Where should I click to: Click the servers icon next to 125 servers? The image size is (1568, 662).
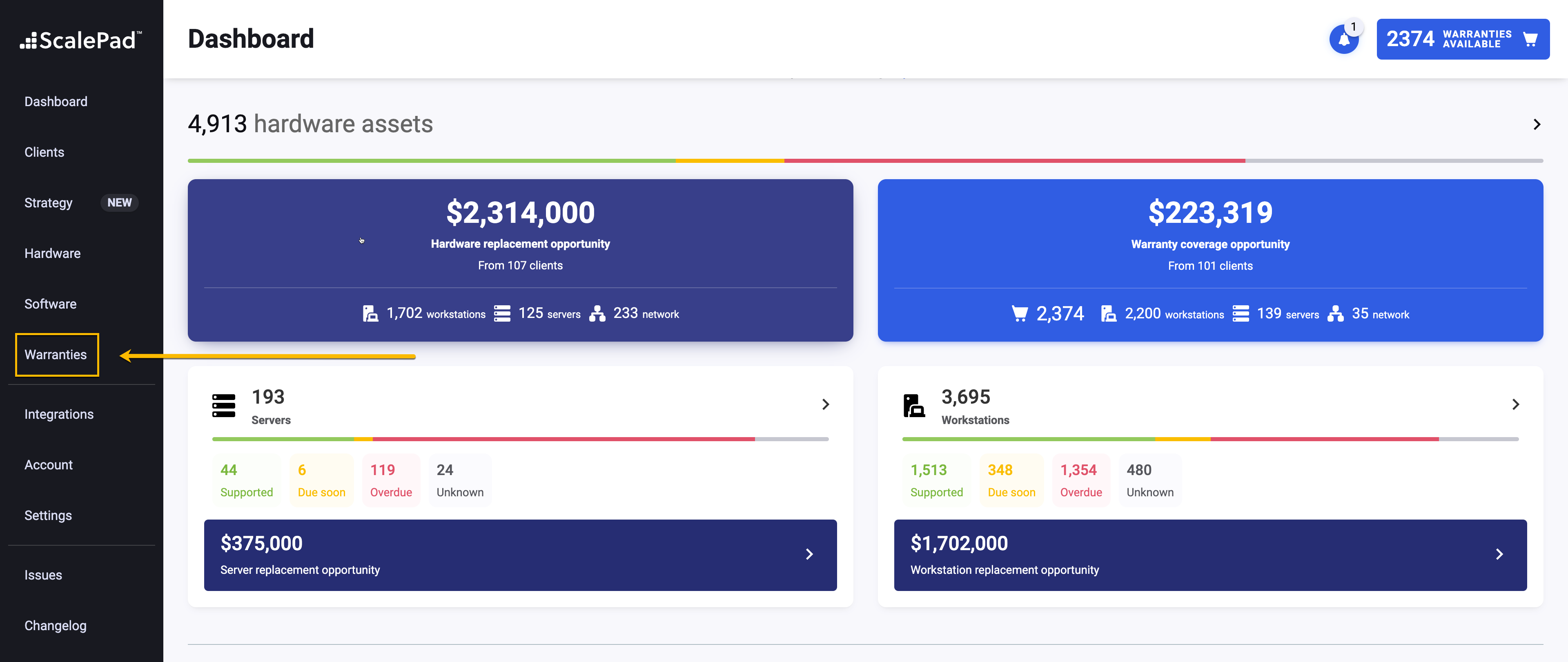point(502,313)
